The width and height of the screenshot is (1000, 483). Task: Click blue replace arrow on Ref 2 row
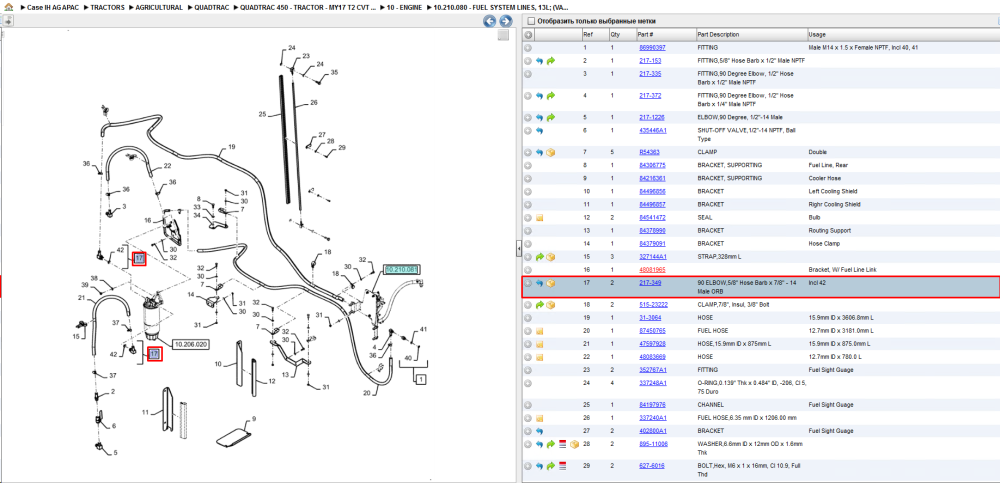coord(540,61)
